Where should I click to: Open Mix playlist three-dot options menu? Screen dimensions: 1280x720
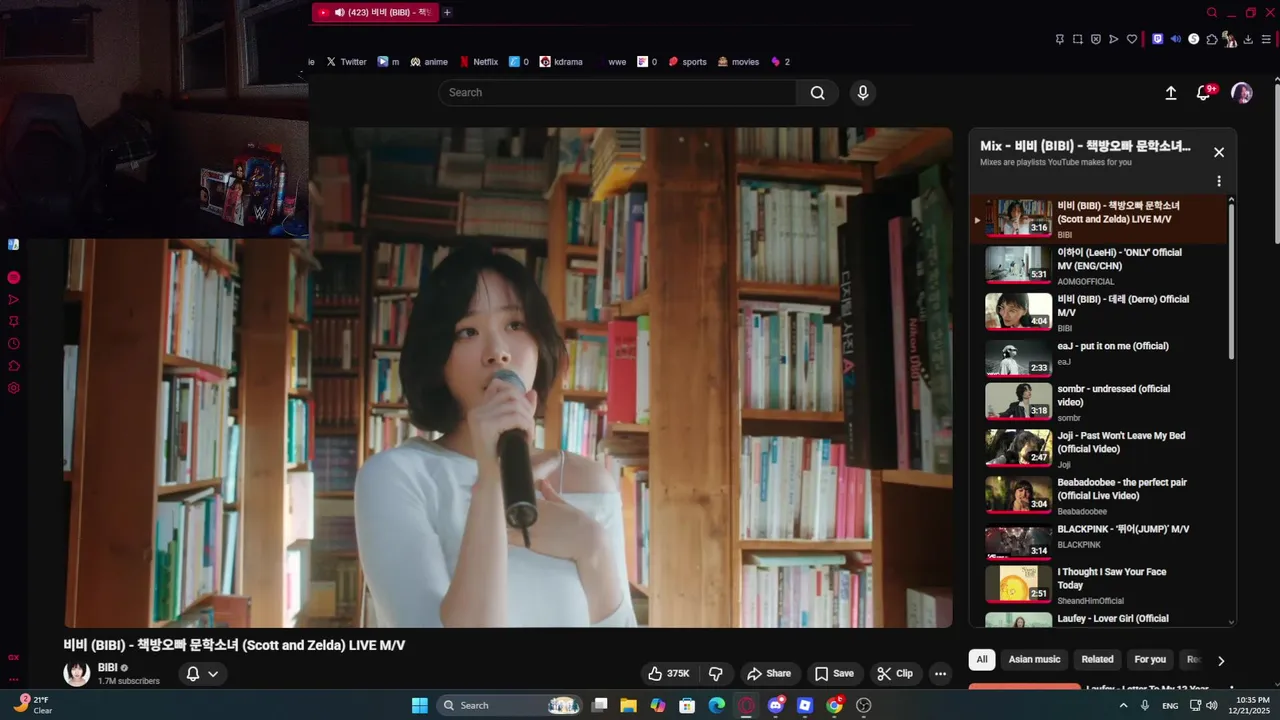click(x=1219, y=181)
